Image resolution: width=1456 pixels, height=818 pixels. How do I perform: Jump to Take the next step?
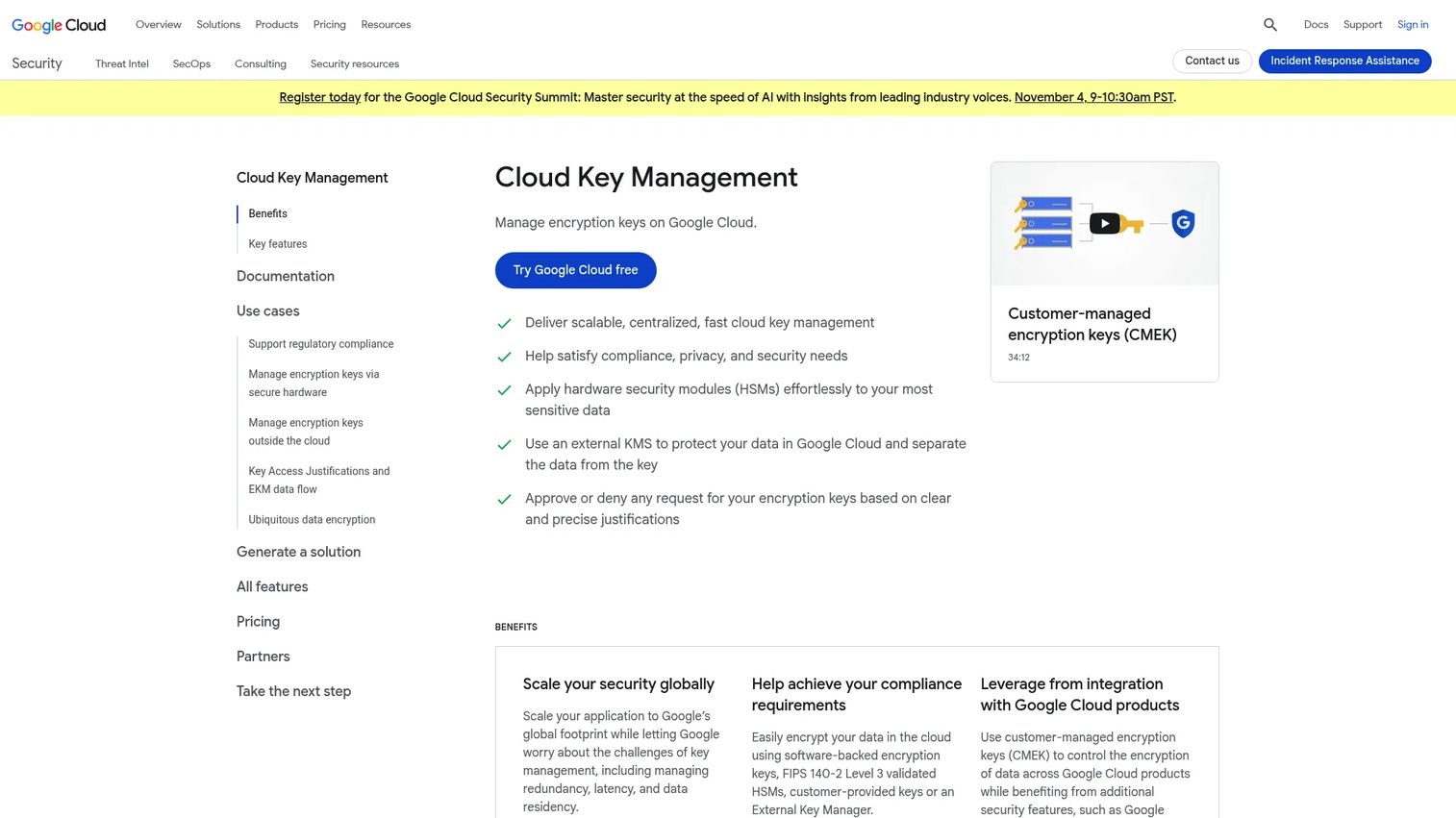point(293,692)
